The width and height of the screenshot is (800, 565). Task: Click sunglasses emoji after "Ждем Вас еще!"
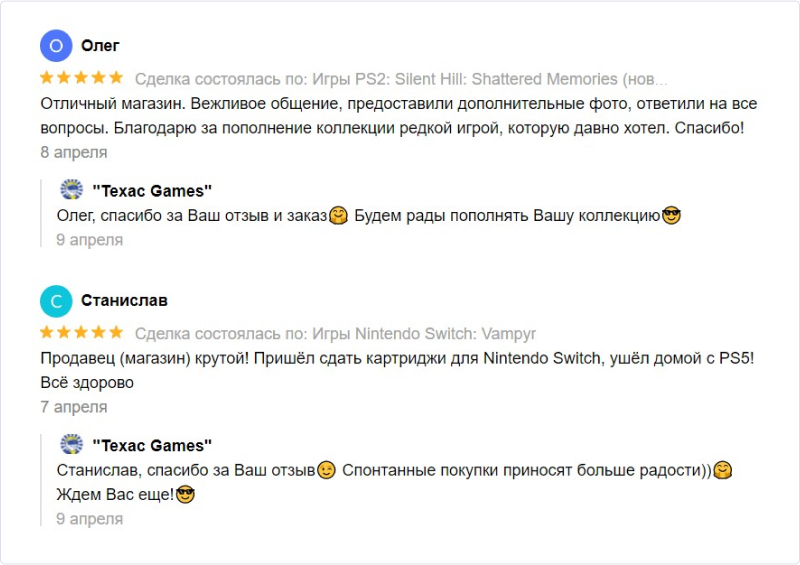tap(184, 494)
